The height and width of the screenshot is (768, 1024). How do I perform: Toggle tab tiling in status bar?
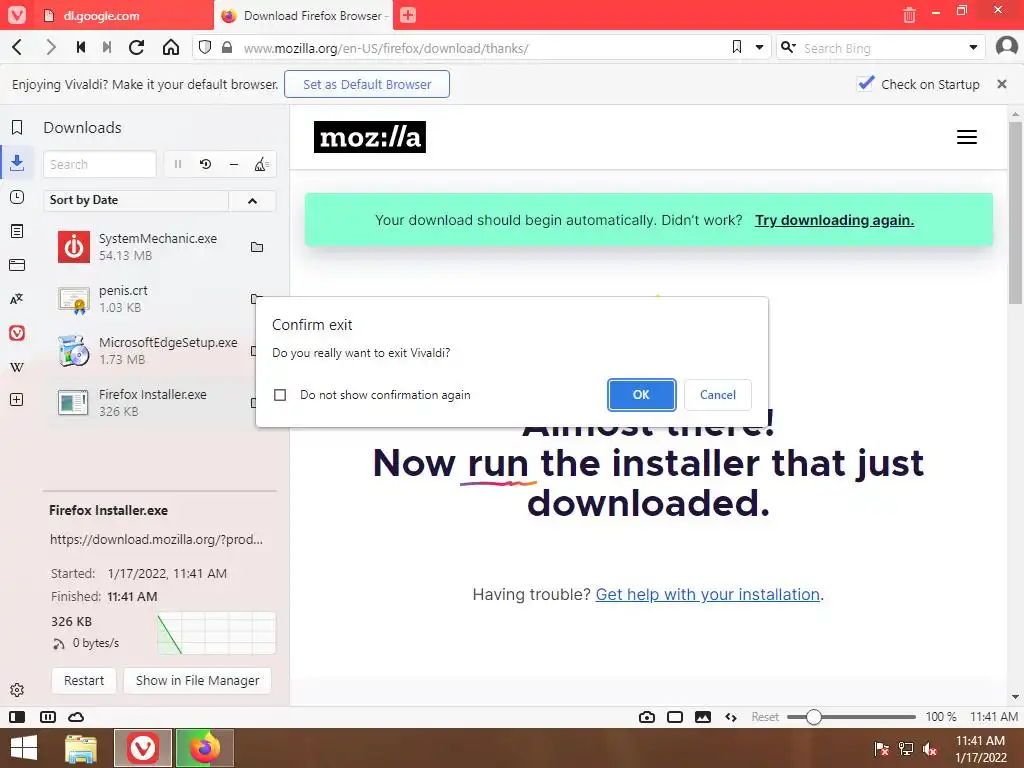pos(48,717)
